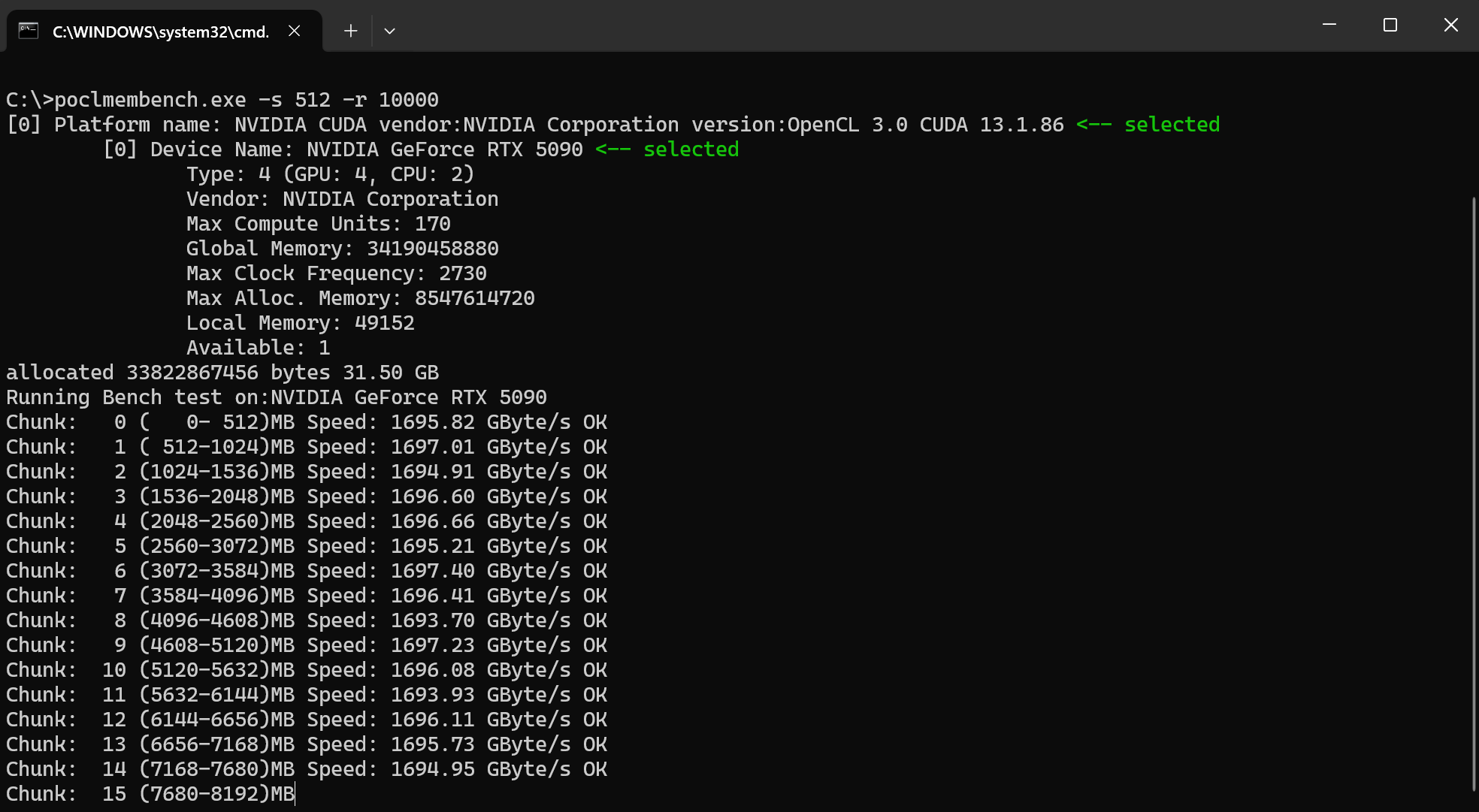Click green 'selected' text on Device Name line
1479x812 pixels.
tap(690, 149)
